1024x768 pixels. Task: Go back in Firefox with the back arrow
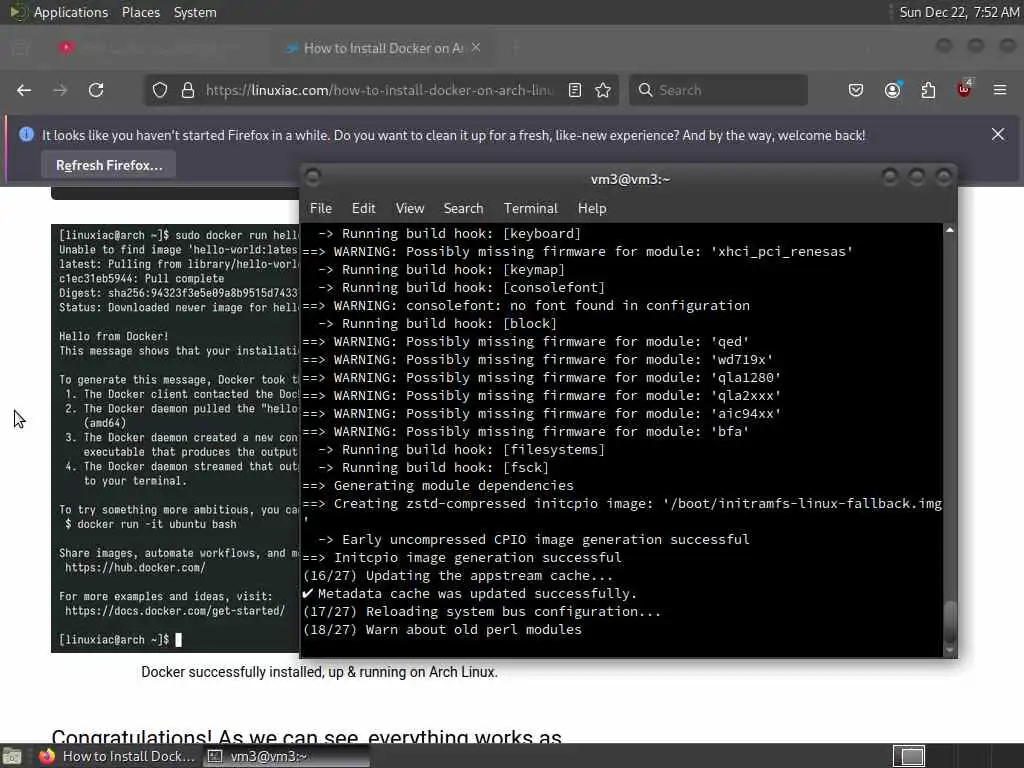pos(24,90)
